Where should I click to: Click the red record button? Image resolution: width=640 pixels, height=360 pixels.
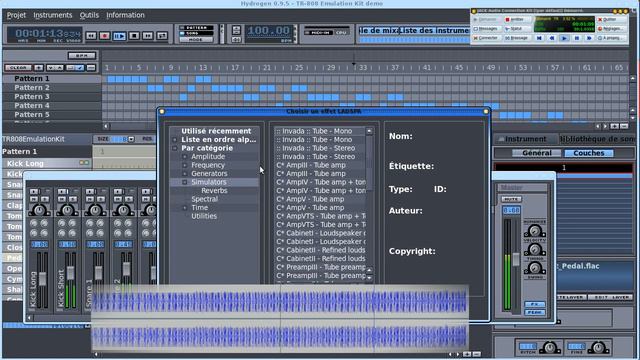[x=105, y=36]
